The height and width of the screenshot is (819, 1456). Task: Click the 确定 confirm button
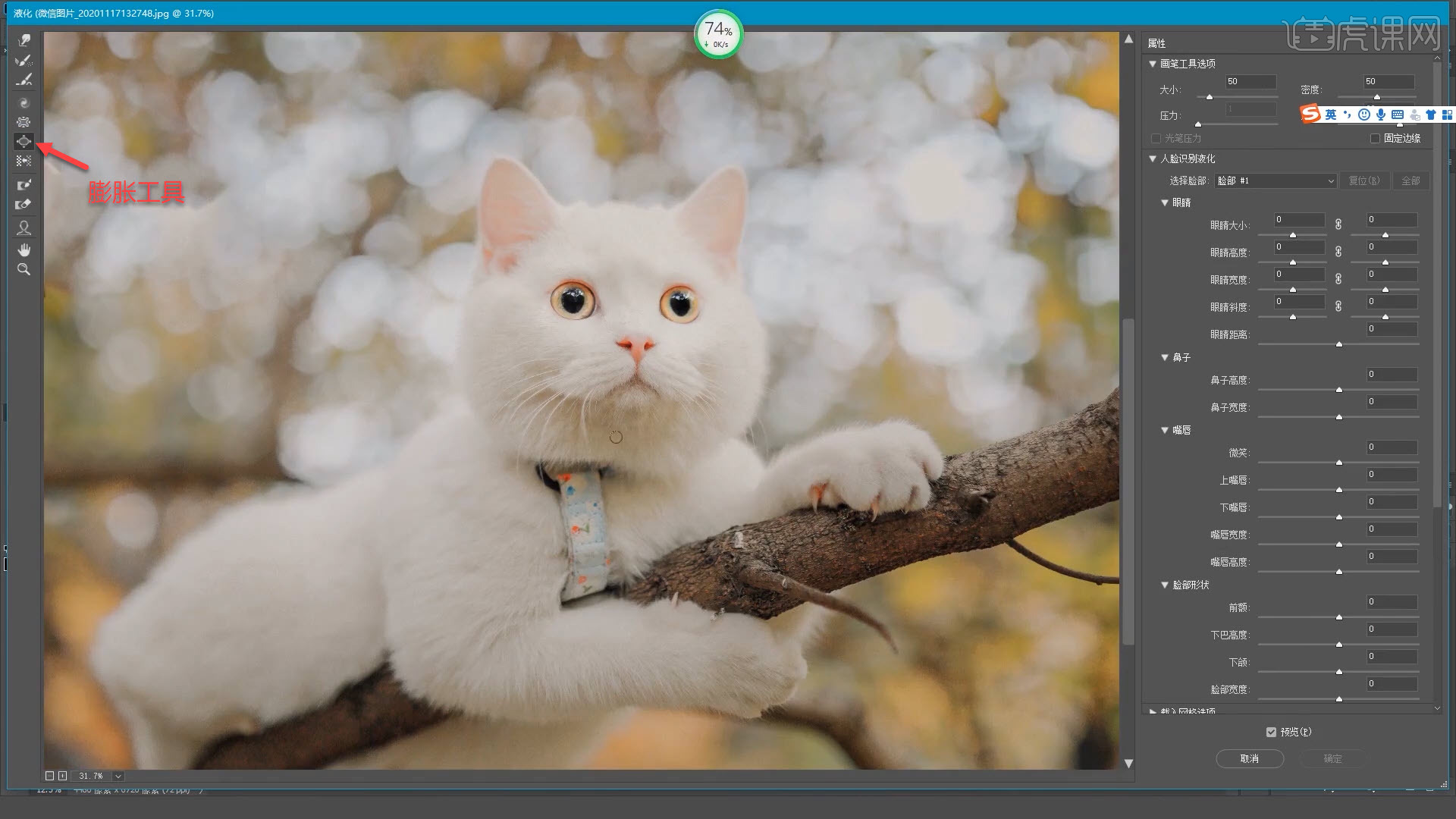[x=1333, y=758]
